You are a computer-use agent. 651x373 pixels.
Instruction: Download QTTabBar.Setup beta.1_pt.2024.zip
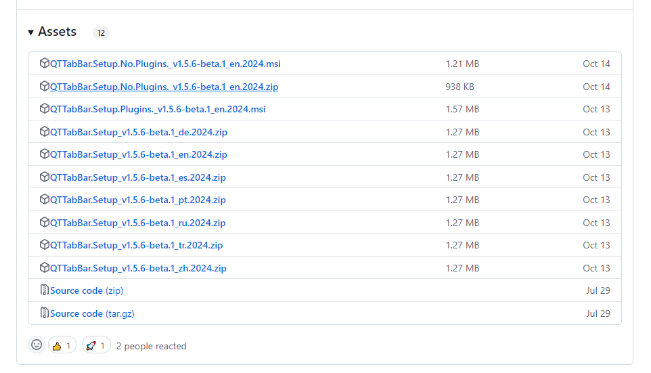coord(138,200)
